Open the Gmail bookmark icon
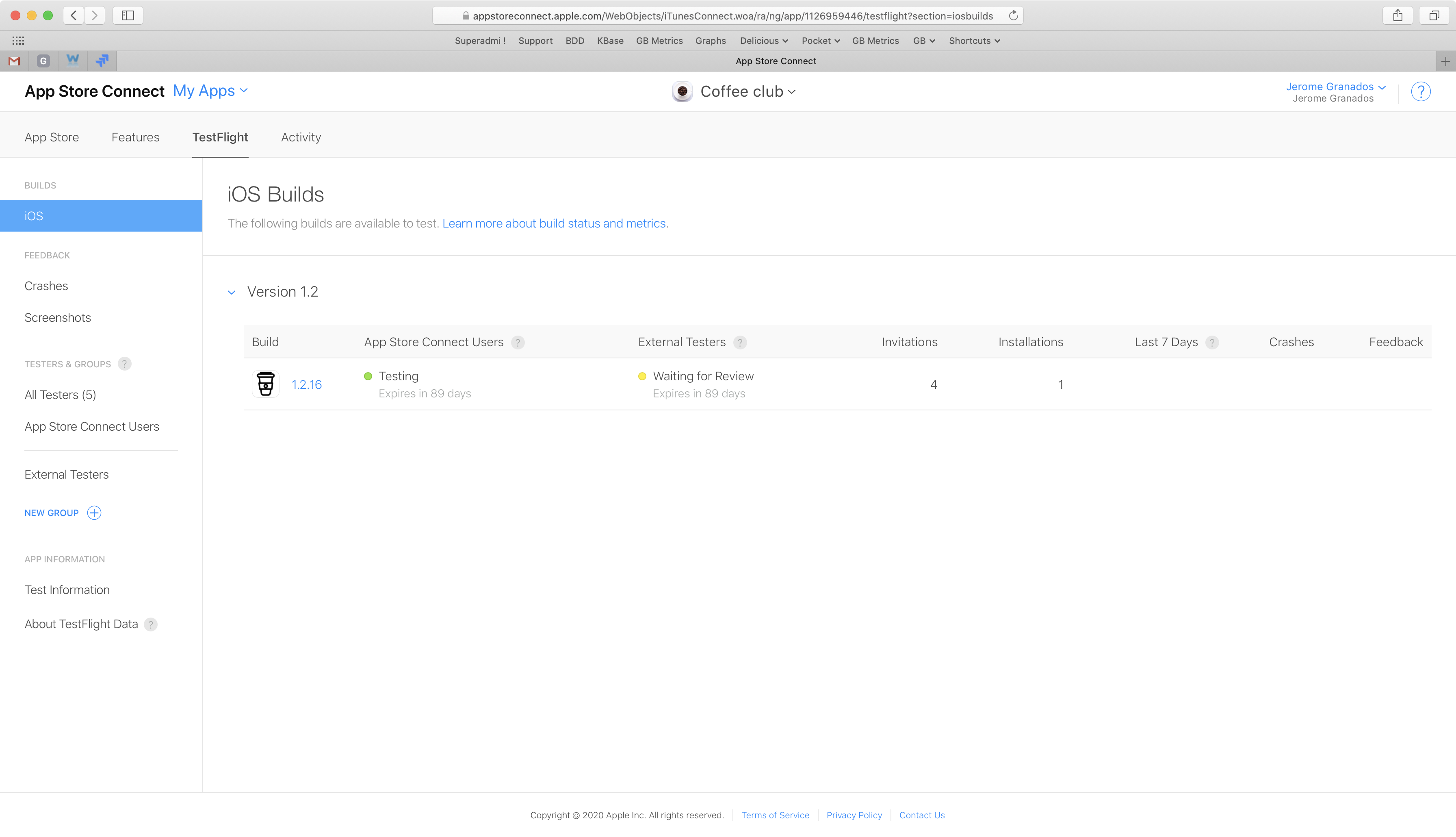 coord(13,61)
